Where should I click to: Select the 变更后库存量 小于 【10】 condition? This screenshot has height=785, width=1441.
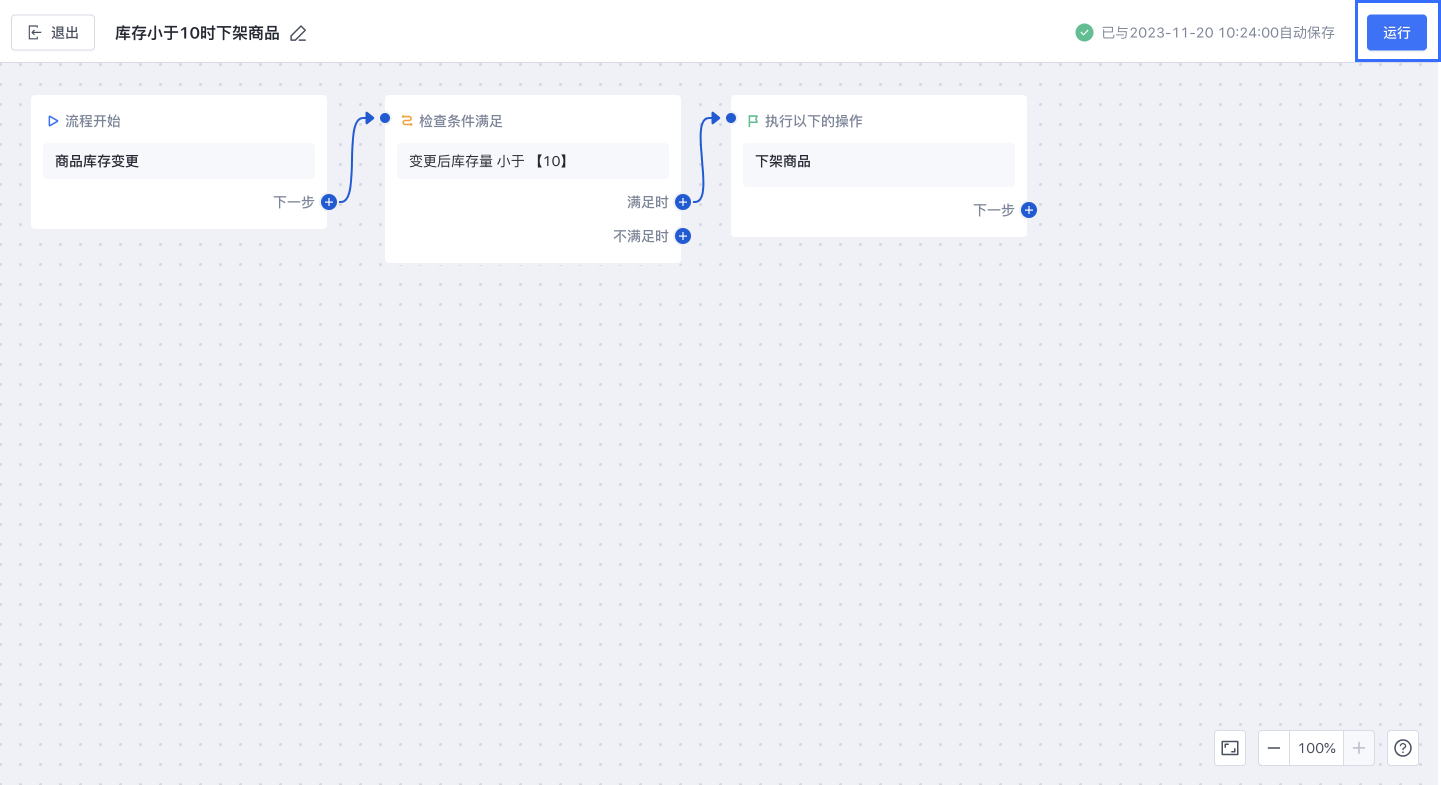tap(533, 161)
